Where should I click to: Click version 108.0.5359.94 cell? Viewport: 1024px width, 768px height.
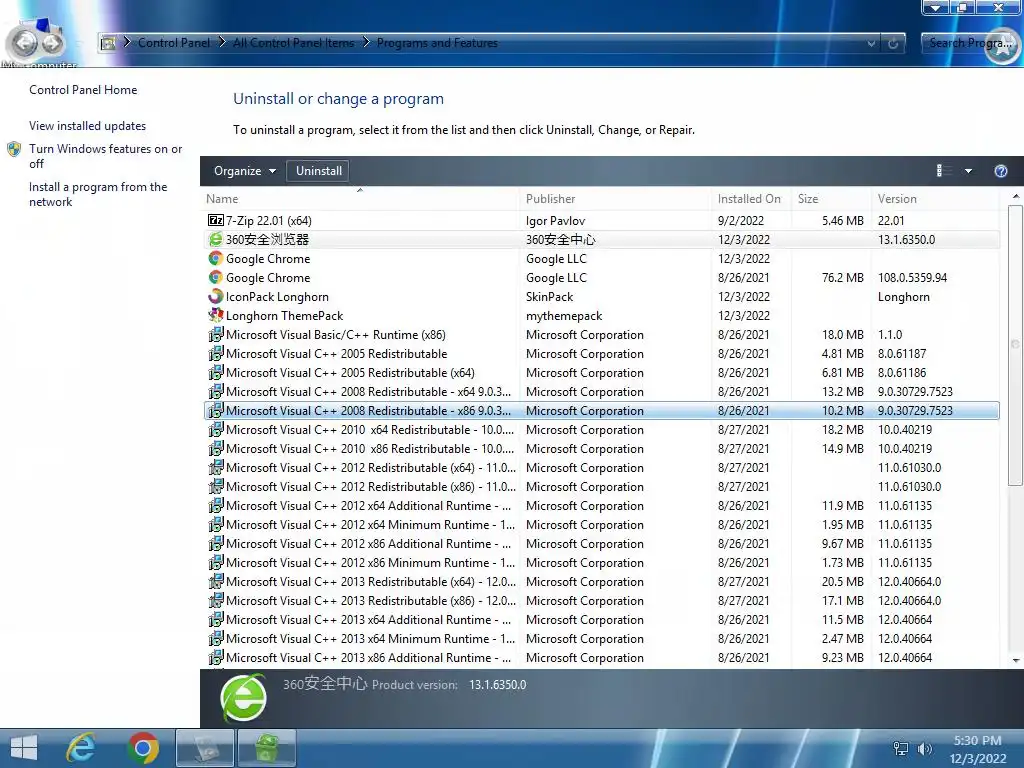[x=912, y=278]
